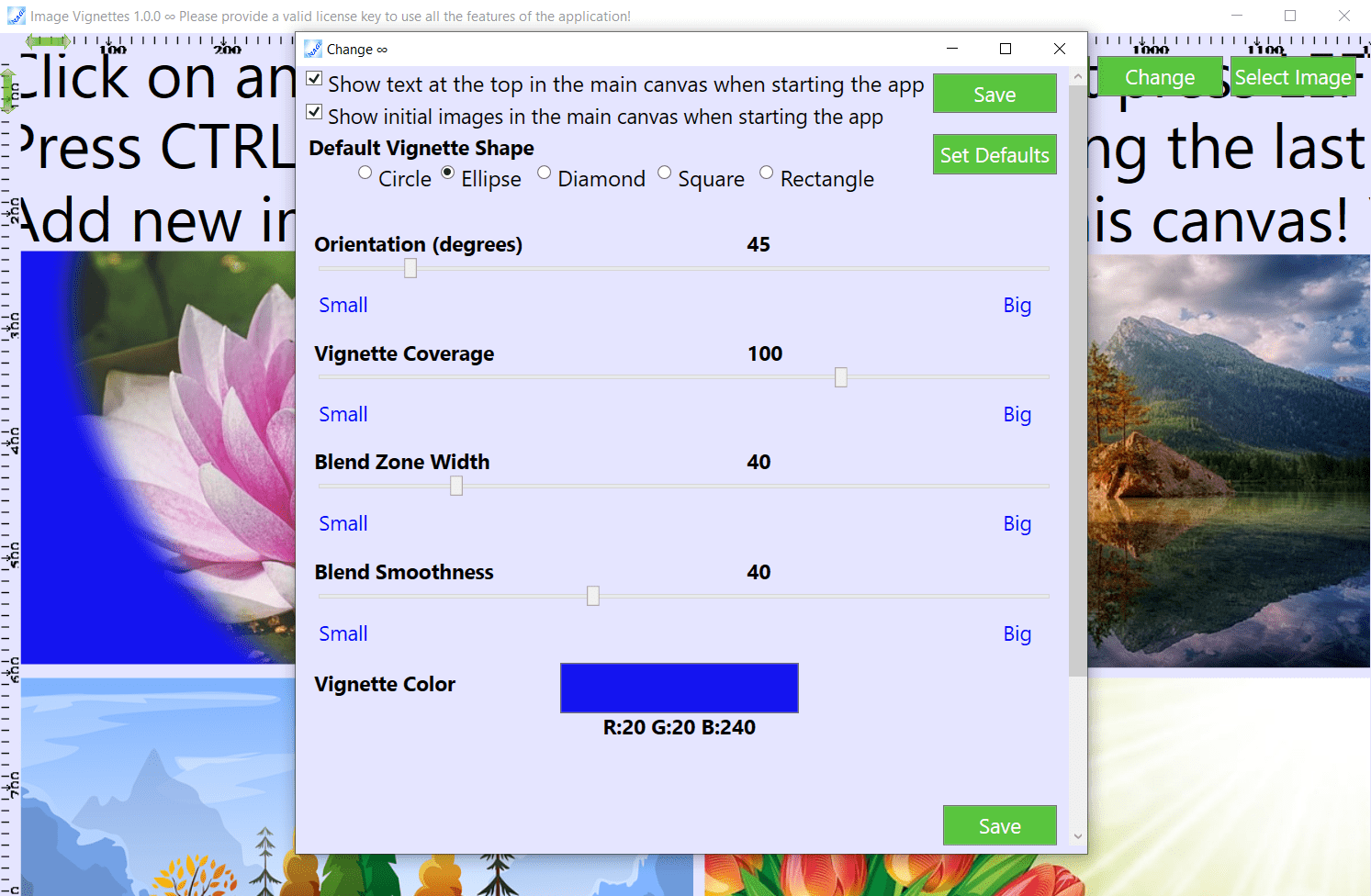Click 'Small' under the Orientation slider
This screenshot has height=896, width=1371.
343,305
